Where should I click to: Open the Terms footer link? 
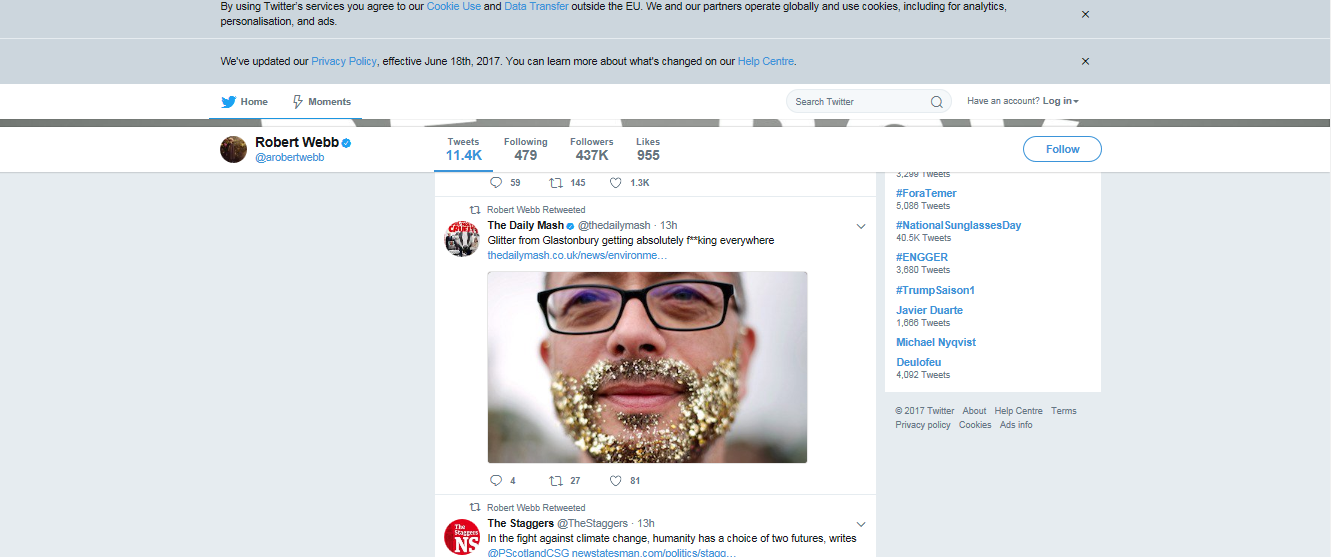[1064, 411]
